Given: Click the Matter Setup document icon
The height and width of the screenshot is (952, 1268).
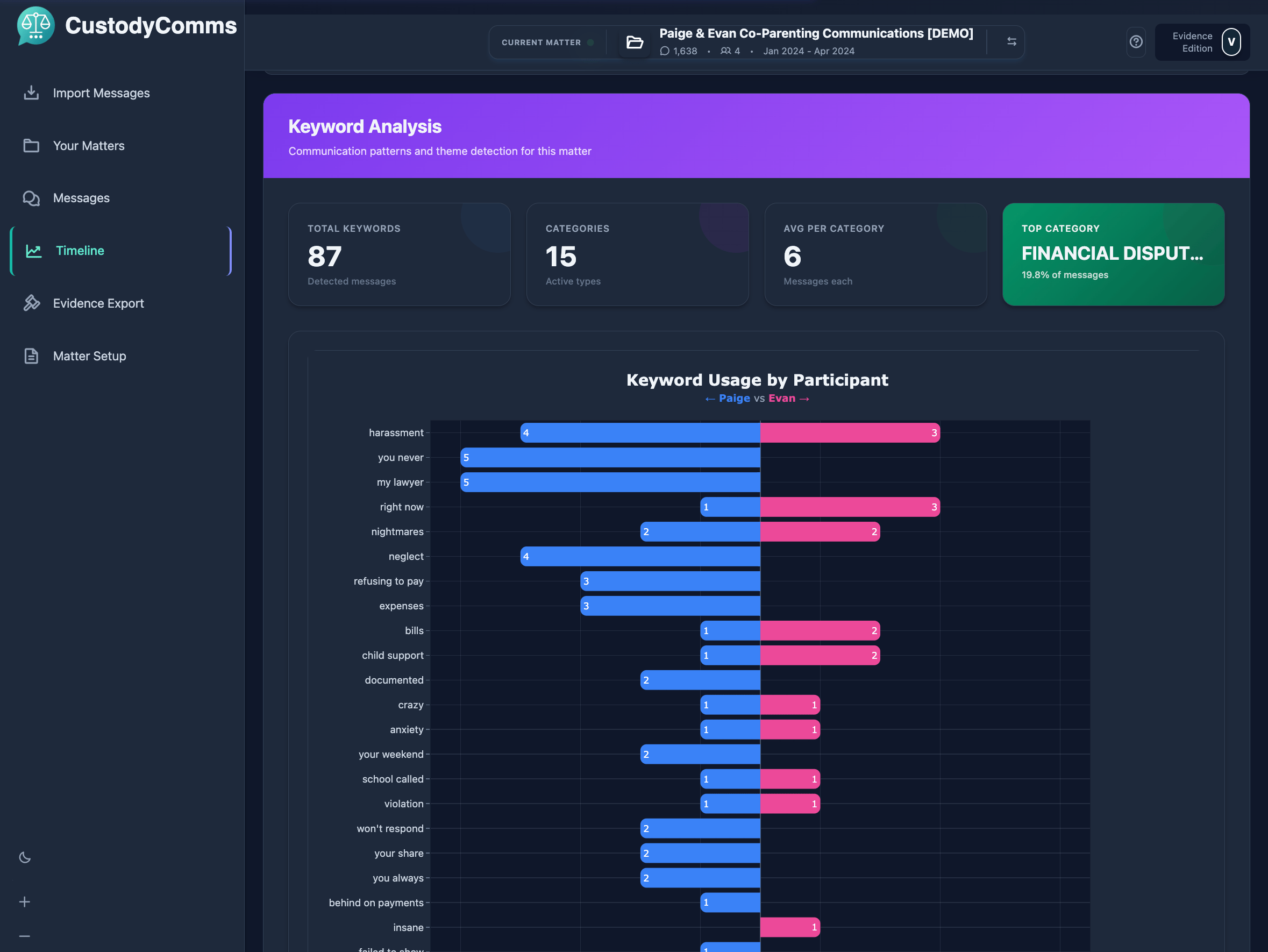Looking at the screenshot, I should tap(32, 356).
